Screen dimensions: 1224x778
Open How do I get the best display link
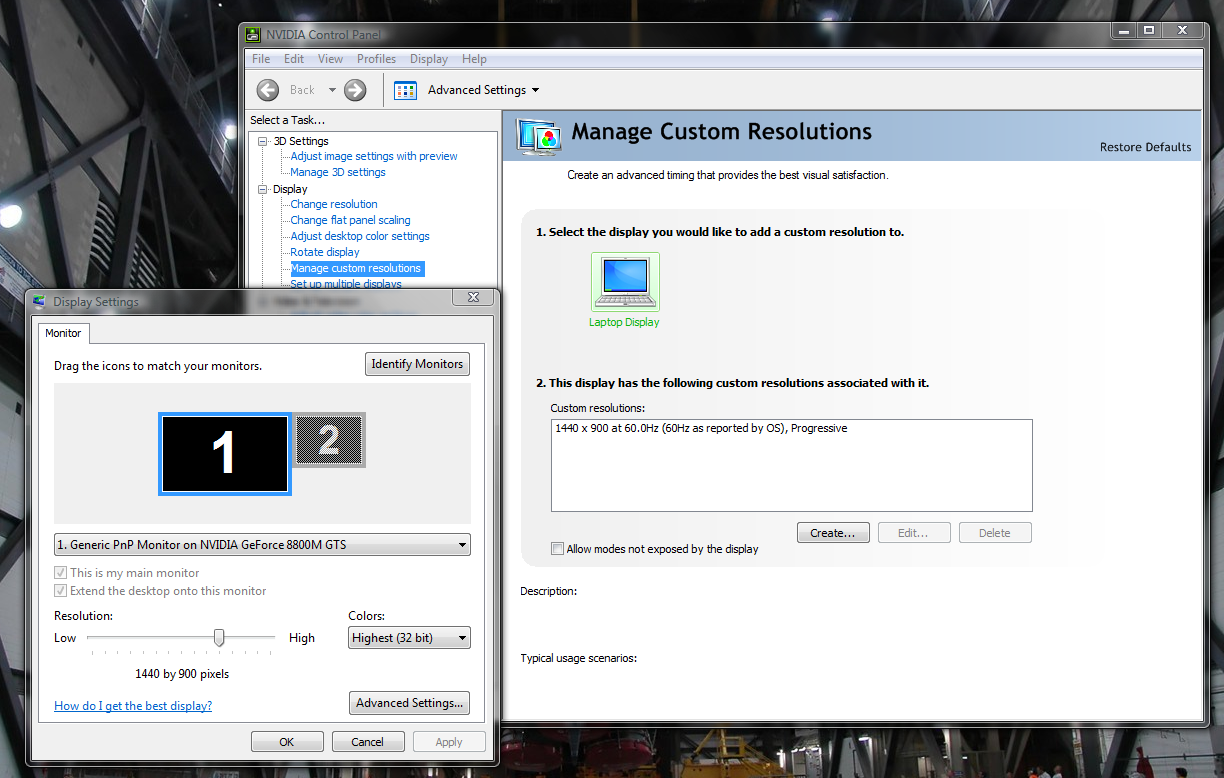click(133, 706)
